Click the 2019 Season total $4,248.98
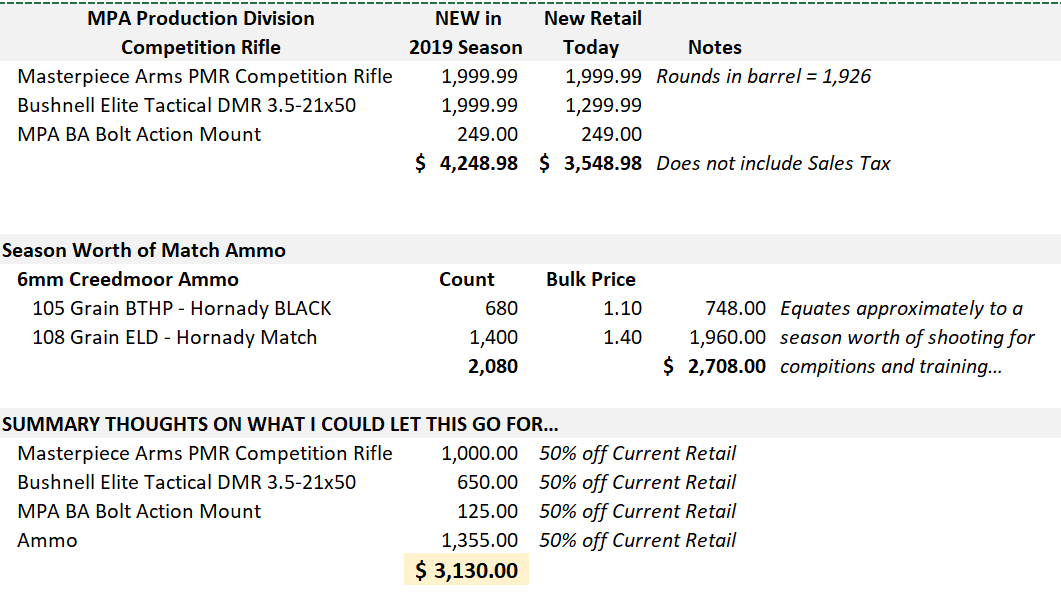The image size is (1061, 609). 466,164
